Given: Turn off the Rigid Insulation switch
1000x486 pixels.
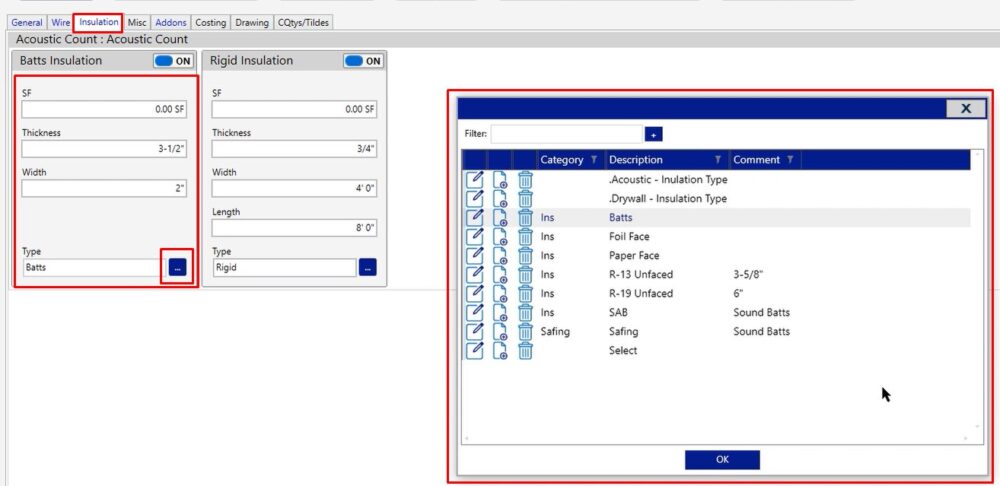Looking at the screenshot, I should 362,61.
